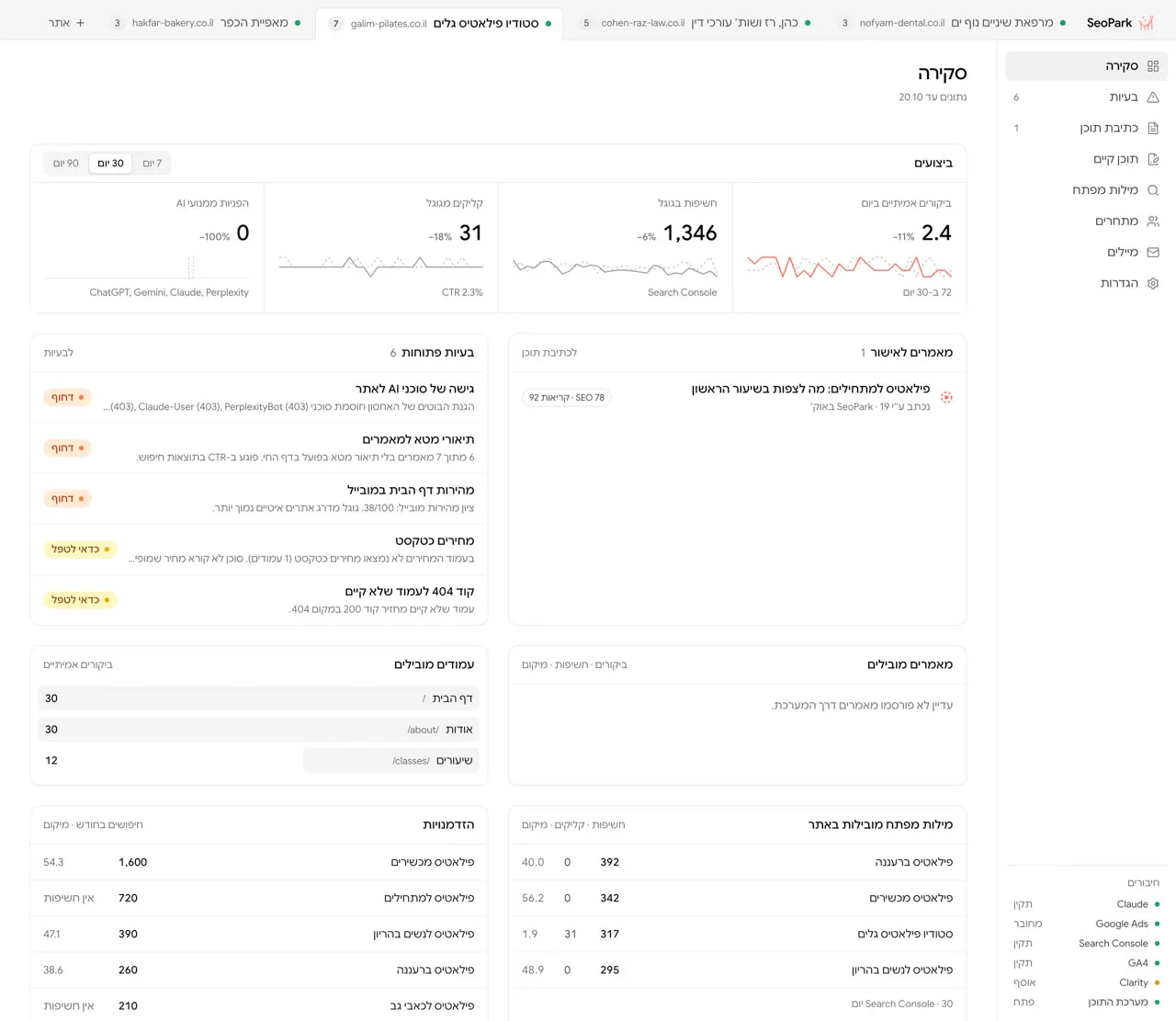Image resolution: width=1176 pixels, height=1021 pixels.
Task: Open the issue מהירות דף הבית במובייל
Action: pos(259,498)
